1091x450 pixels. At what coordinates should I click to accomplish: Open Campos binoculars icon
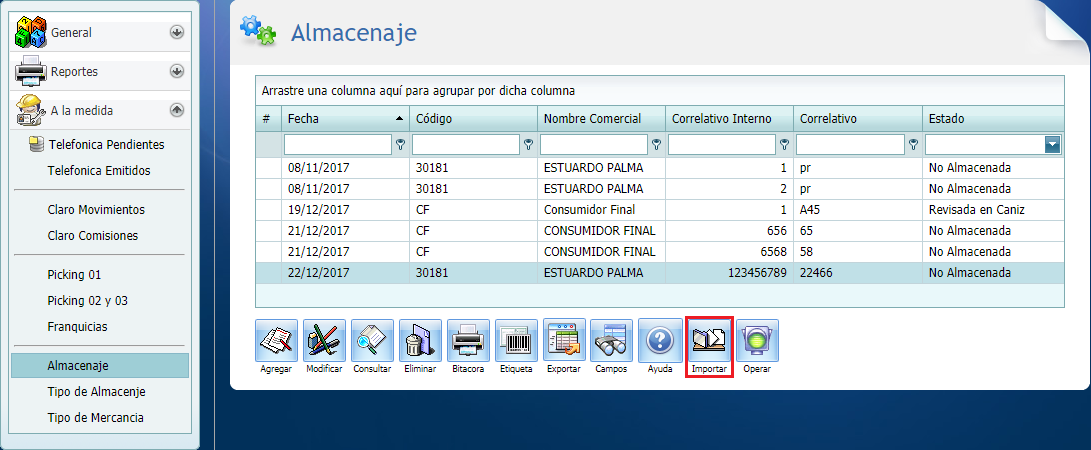pos(612,341)
